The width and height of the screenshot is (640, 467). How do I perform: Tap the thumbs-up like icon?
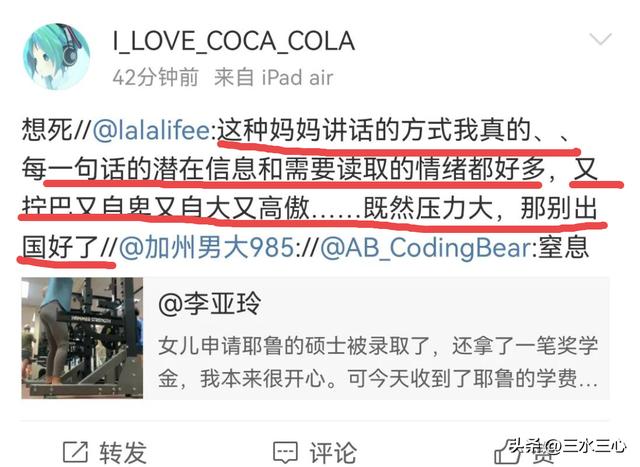click(x=506, y=452)
